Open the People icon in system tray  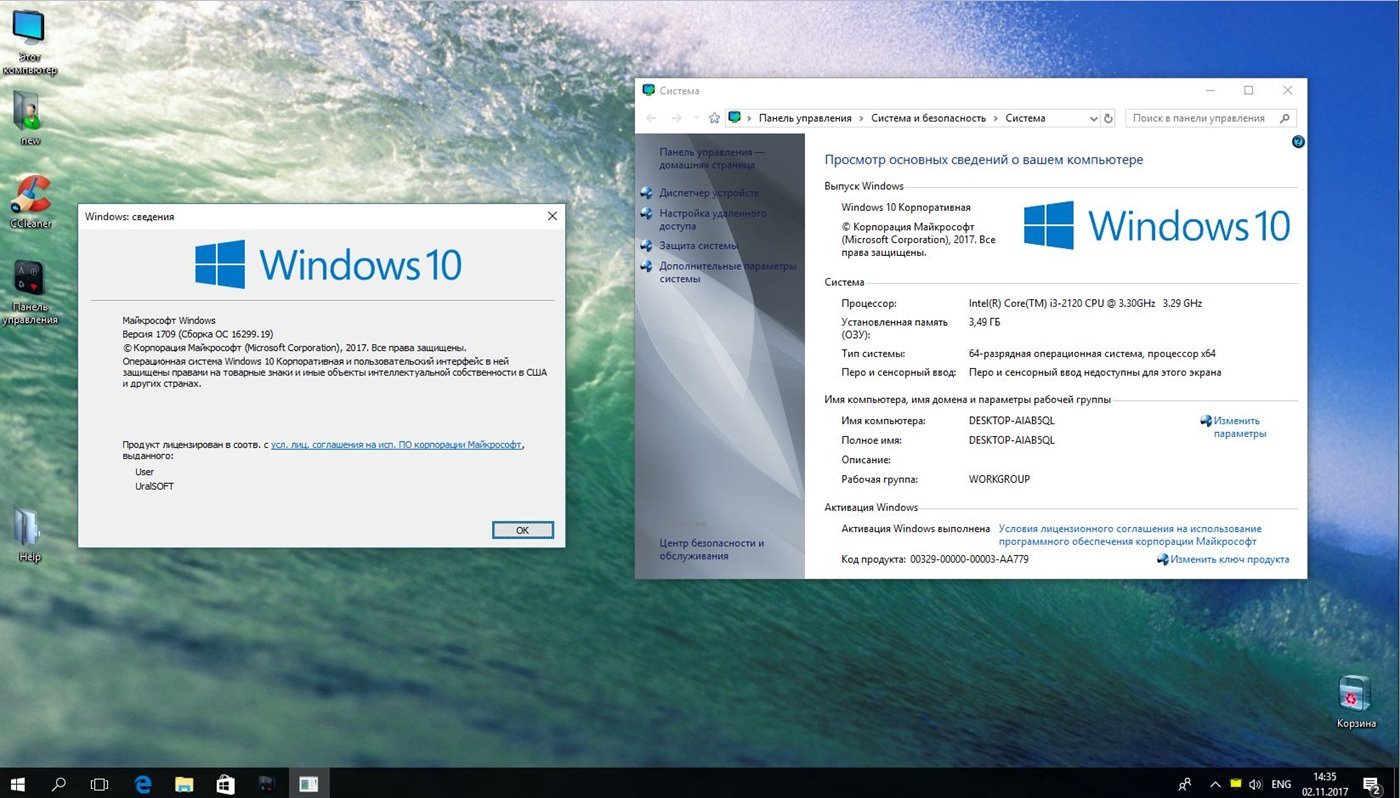coord(1185,784)
